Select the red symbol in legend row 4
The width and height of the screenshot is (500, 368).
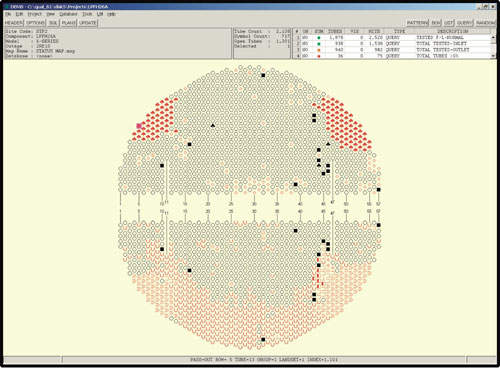point(319,56)
